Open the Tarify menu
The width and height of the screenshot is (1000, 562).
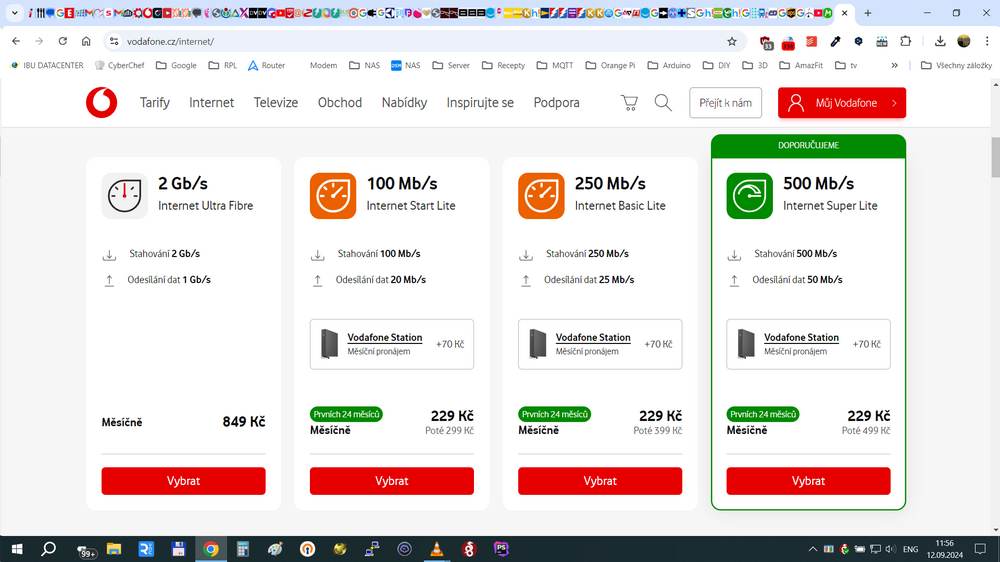coord(155,103)
